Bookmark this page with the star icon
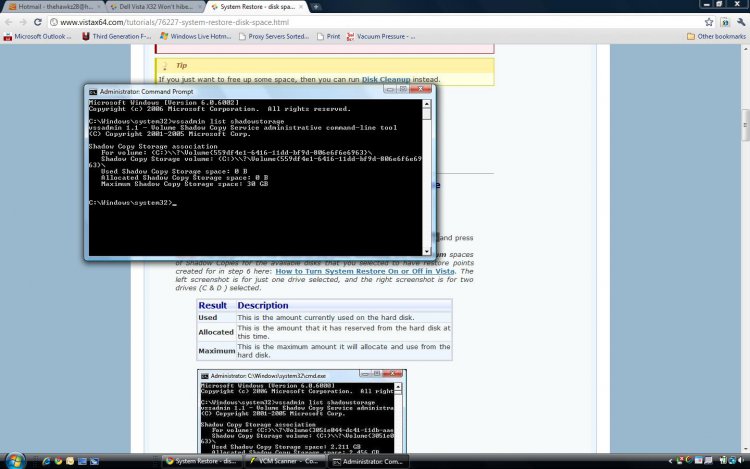 point(709,22)
